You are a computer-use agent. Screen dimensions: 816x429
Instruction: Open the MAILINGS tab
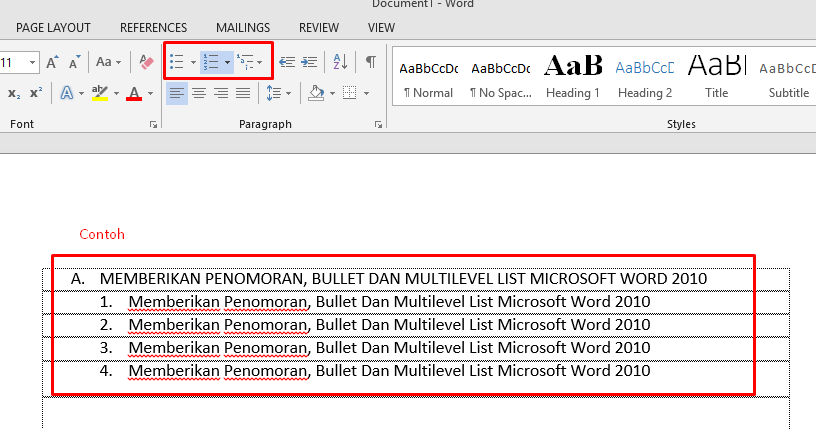click(243, 28)
